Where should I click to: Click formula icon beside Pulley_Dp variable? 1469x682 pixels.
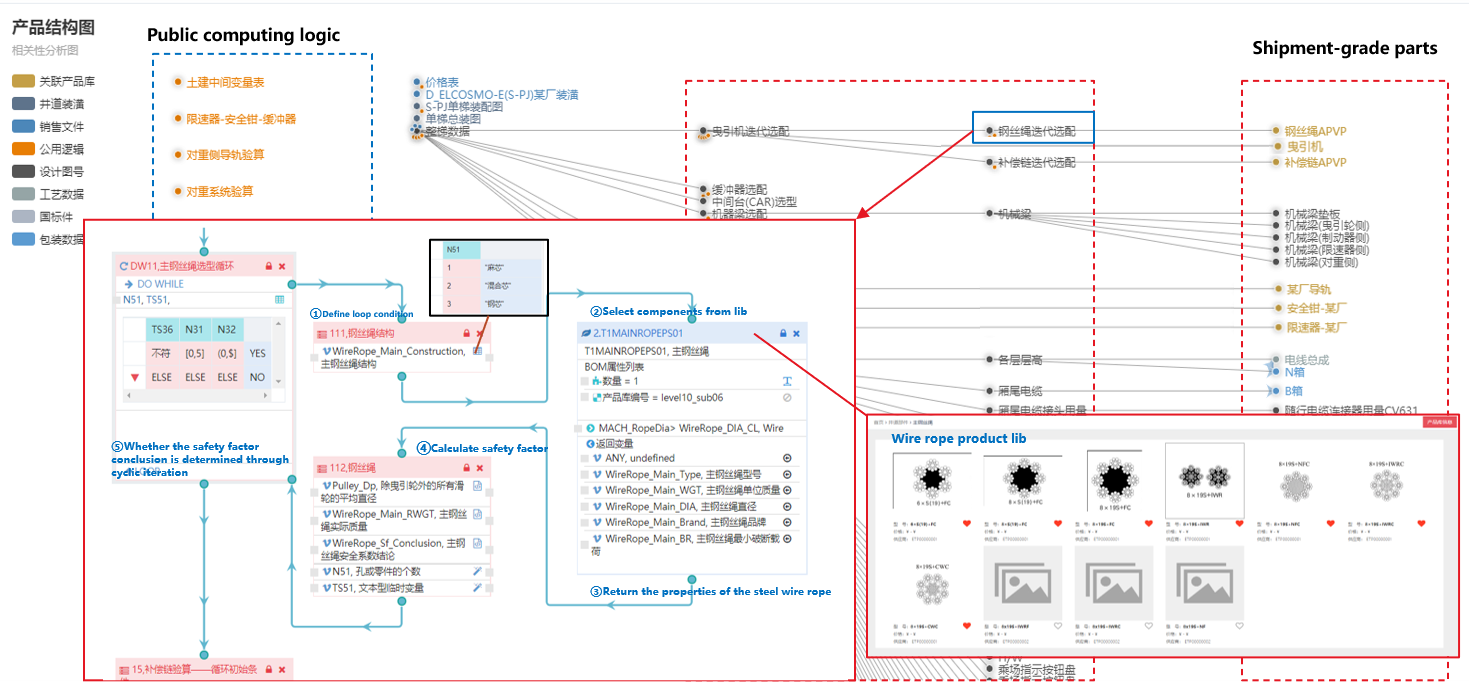click(477, 487)
